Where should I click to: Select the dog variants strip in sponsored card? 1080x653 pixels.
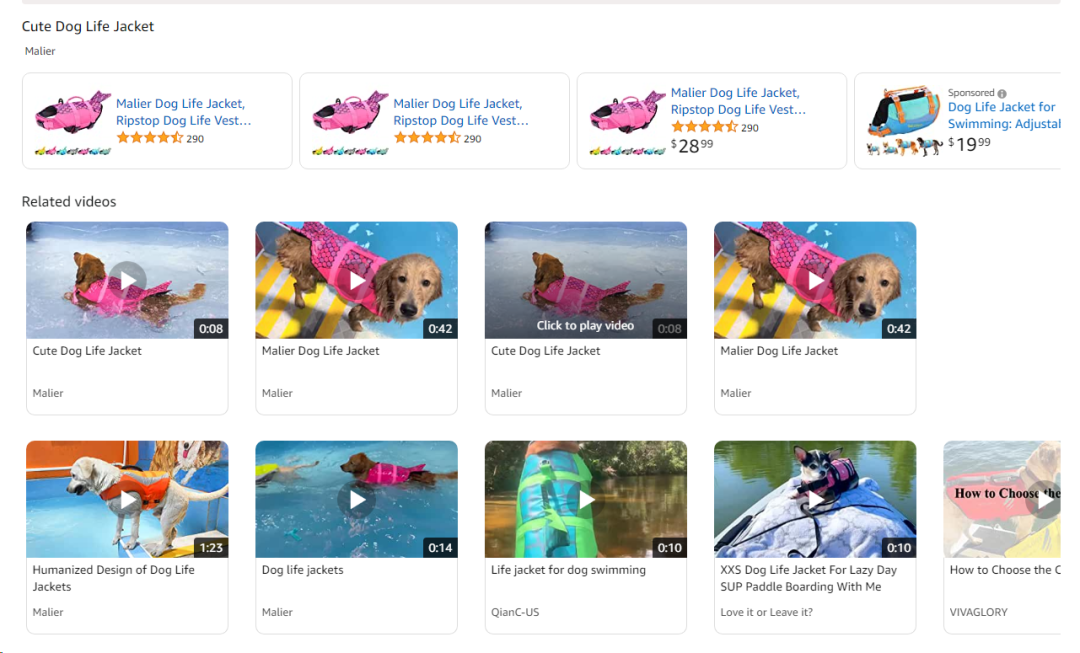(x=904, y=147)
